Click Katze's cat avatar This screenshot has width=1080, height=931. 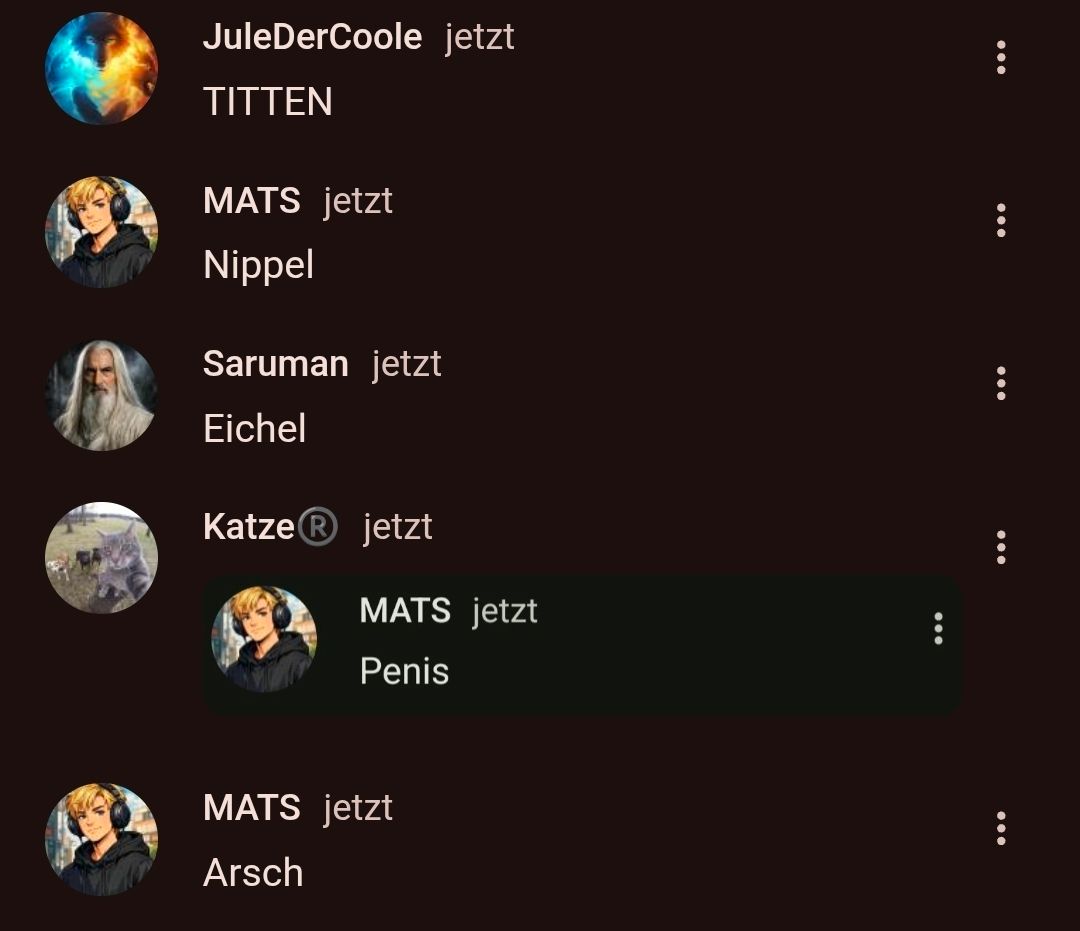coord(101,558)
